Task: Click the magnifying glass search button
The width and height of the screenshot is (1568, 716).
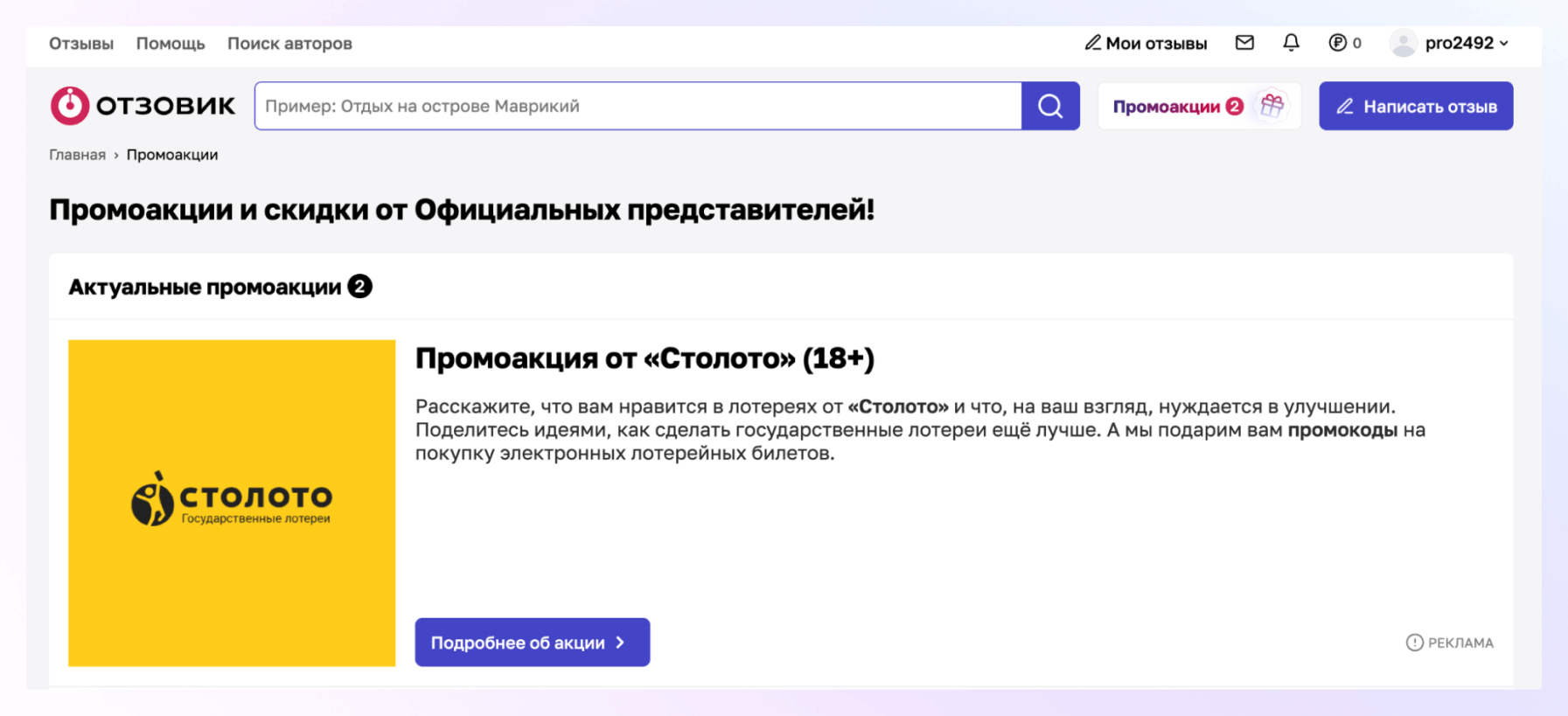Action: [x=1050, y=106]
